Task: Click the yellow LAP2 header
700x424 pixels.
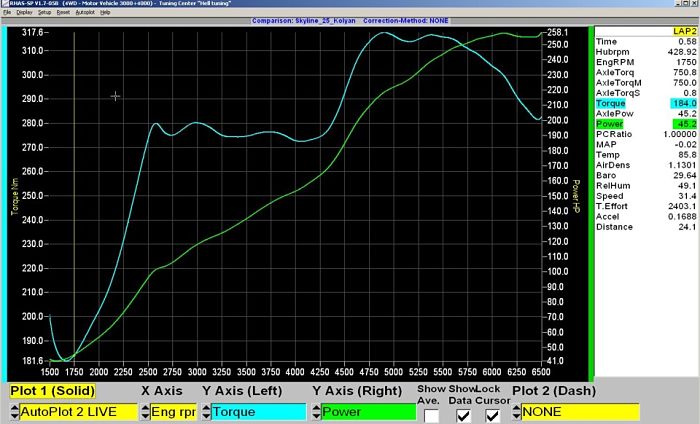Action: pos(684,31)
